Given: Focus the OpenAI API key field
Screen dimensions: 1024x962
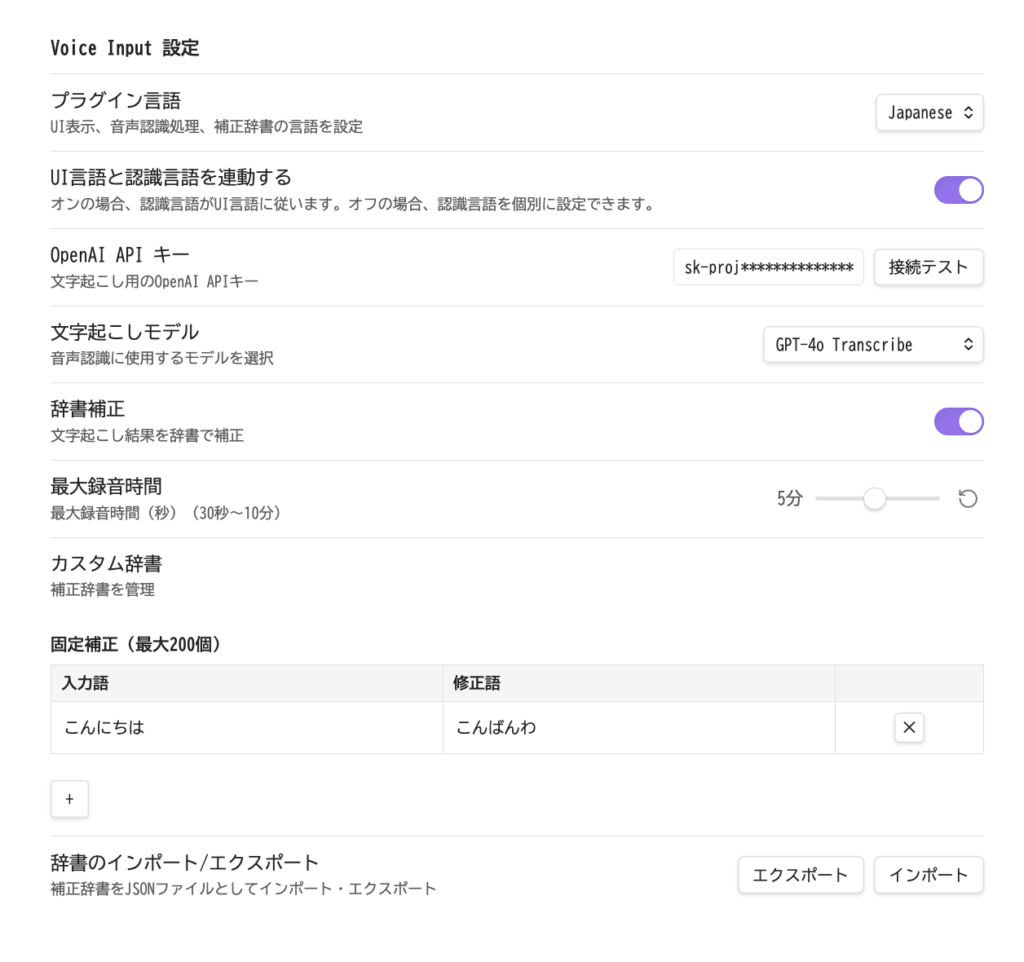Looking at the screenshot, I should 768,267.
